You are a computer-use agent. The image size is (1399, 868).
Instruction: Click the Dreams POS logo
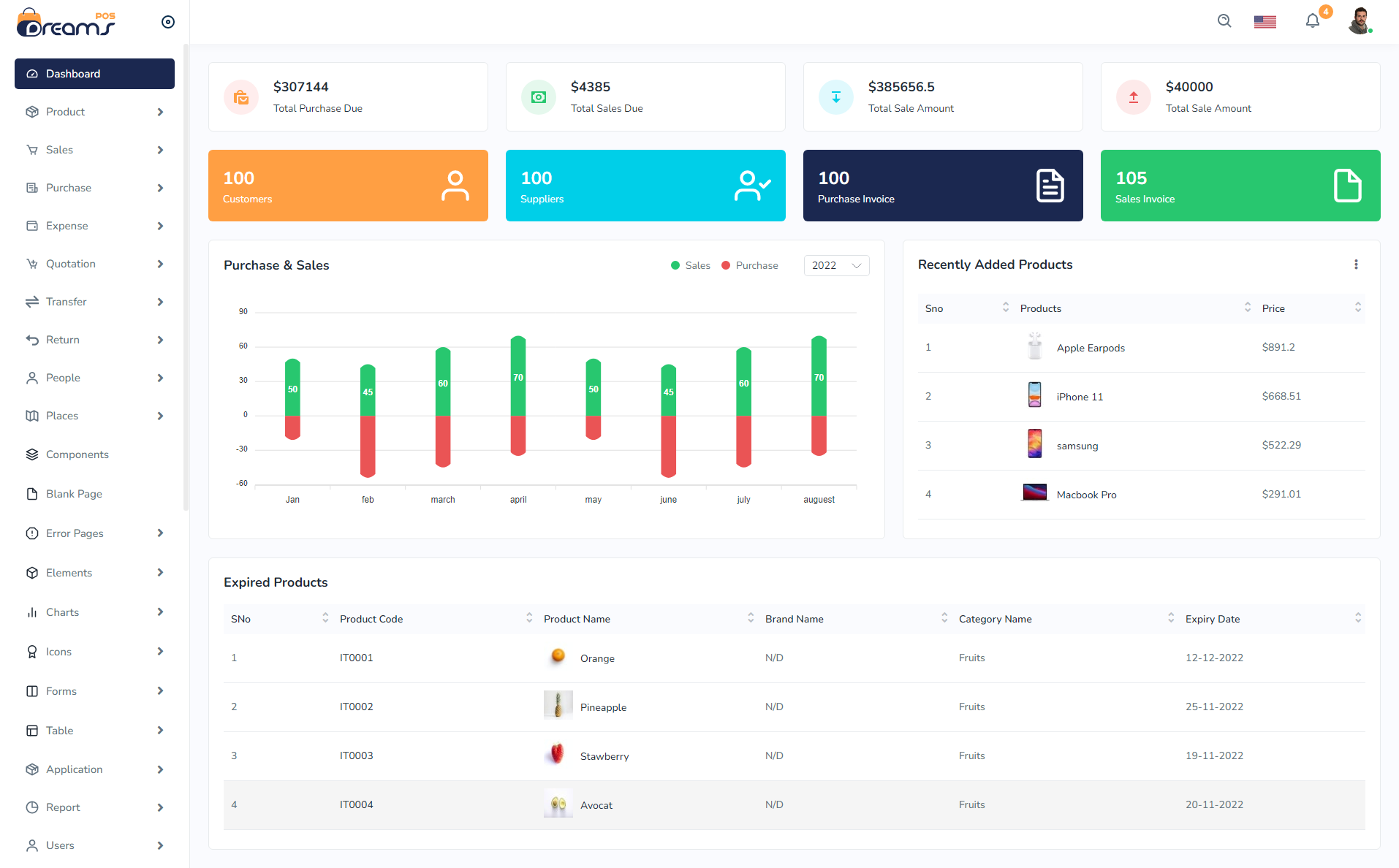[66, 22]
